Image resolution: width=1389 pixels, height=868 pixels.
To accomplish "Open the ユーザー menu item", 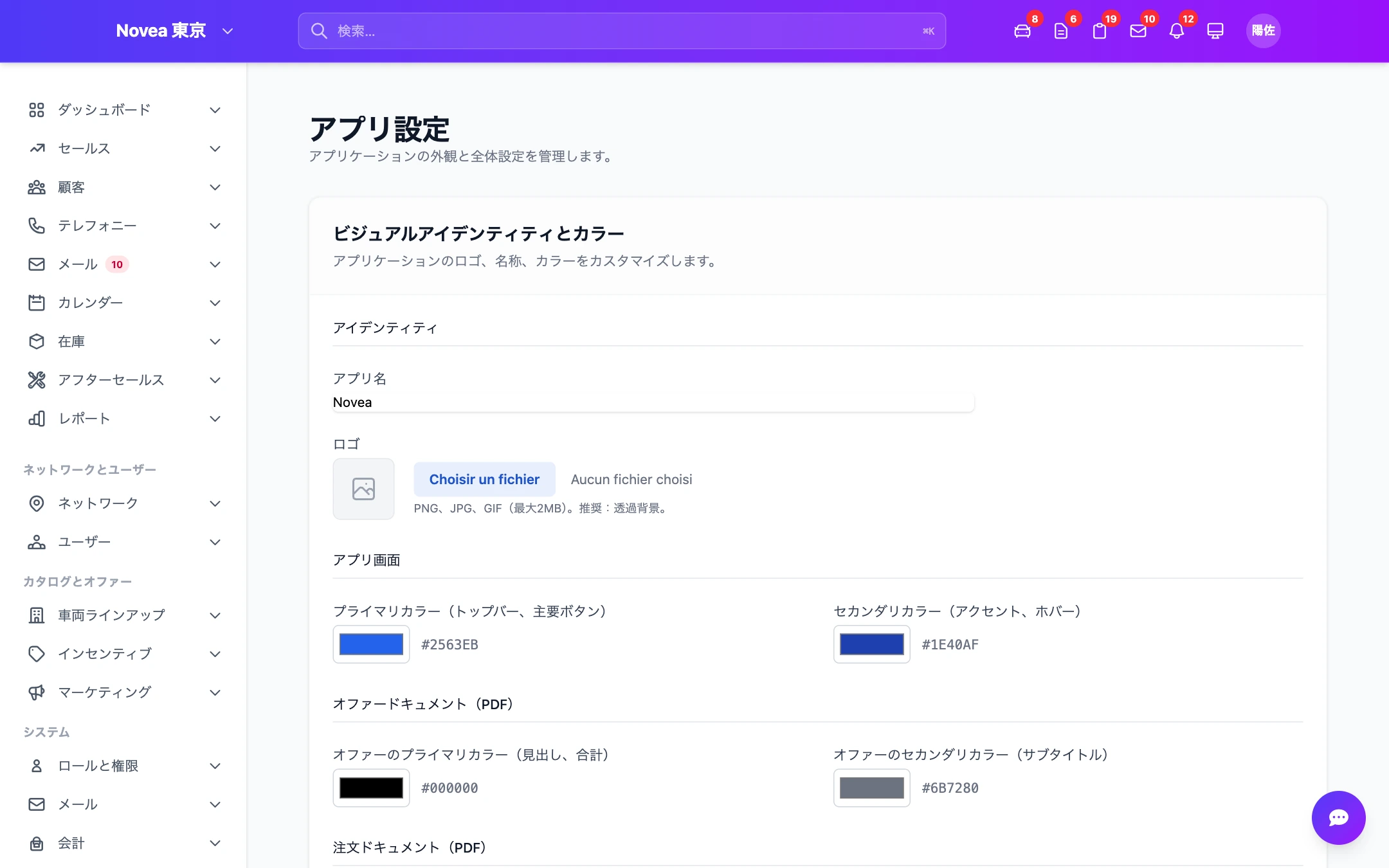I will pyautogui.click(x=123, y=542).
